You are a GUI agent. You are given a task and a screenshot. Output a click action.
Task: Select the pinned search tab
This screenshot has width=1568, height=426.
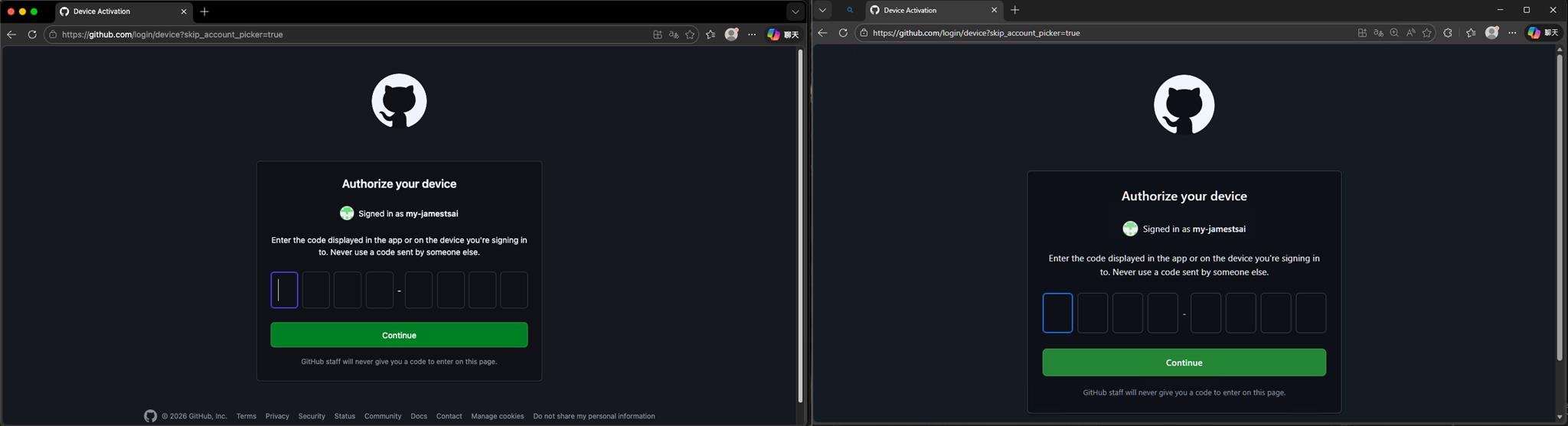(x=850, y=10)
